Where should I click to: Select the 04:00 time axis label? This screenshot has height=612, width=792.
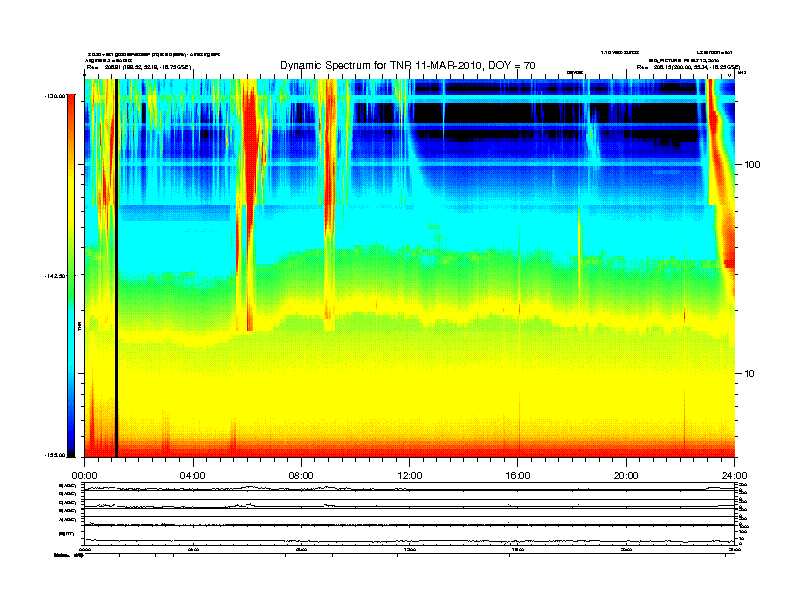click(x=193, y=476)
